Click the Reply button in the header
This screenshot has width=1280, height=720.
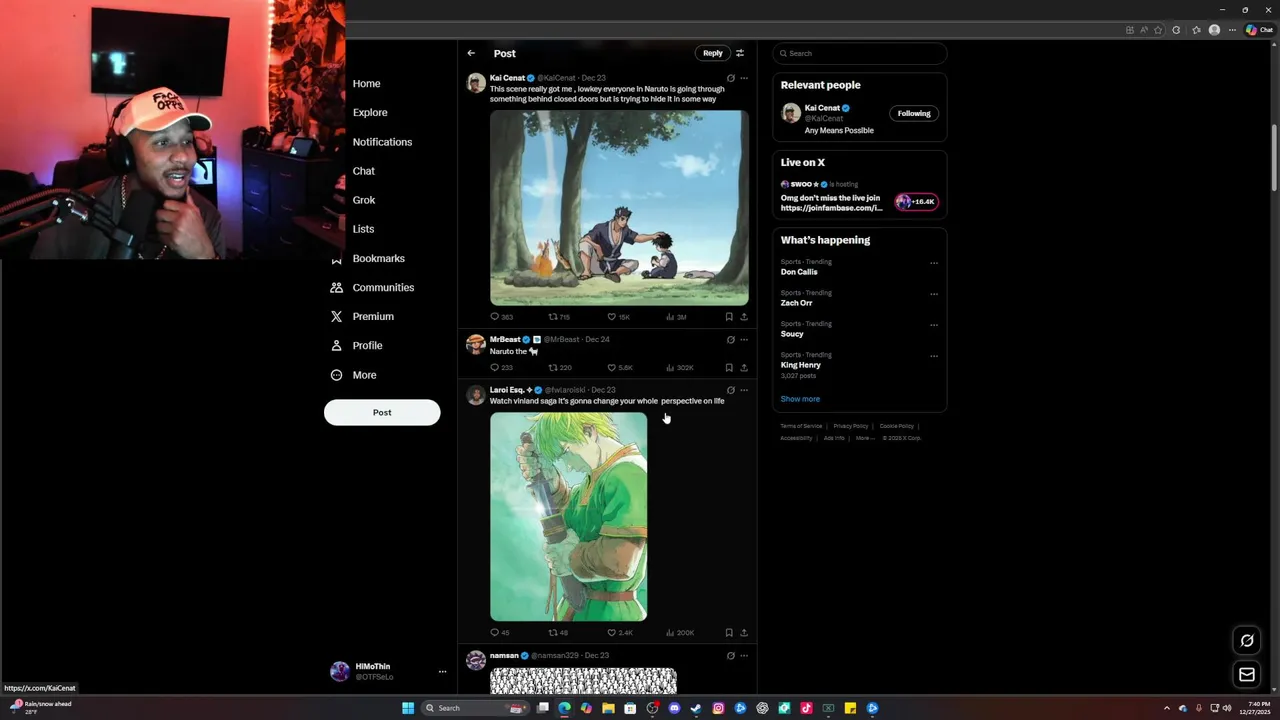tap(712, 53)
